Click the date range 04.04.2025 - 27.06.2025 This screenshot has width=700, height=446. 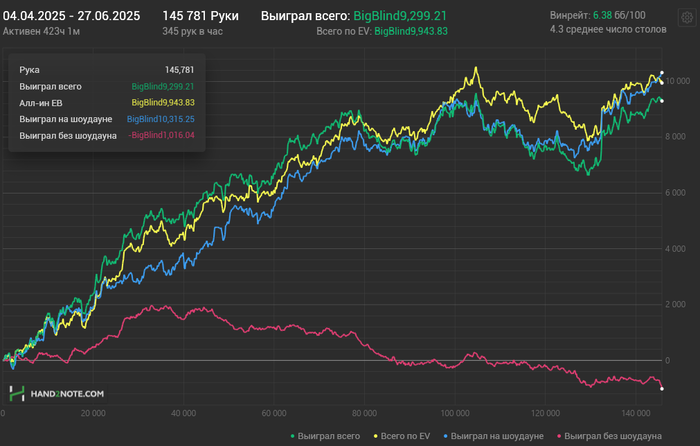pyautogui.click(x=71, y=16)
